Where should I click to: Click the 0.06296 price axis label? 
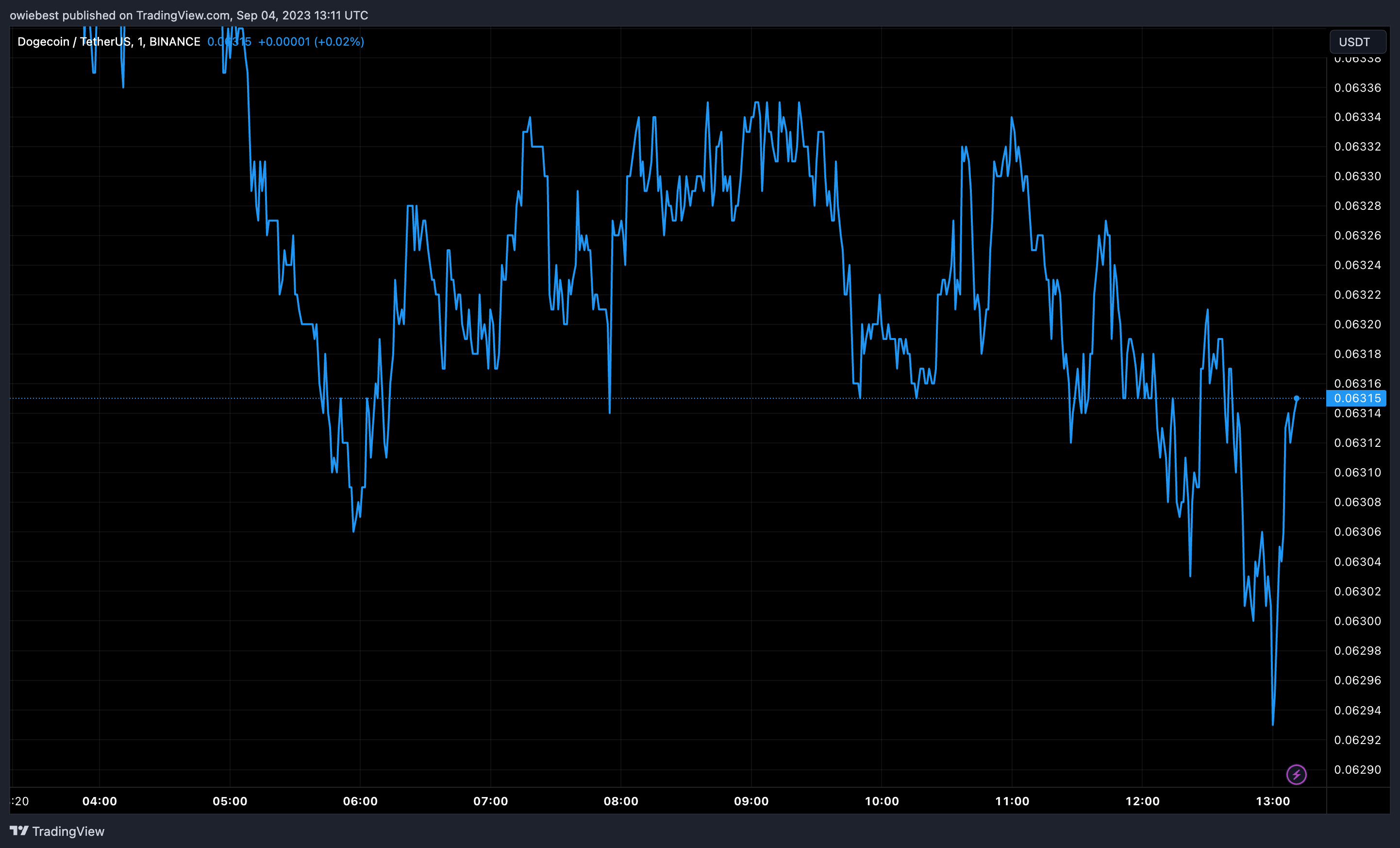click(x=1357, y=680)
